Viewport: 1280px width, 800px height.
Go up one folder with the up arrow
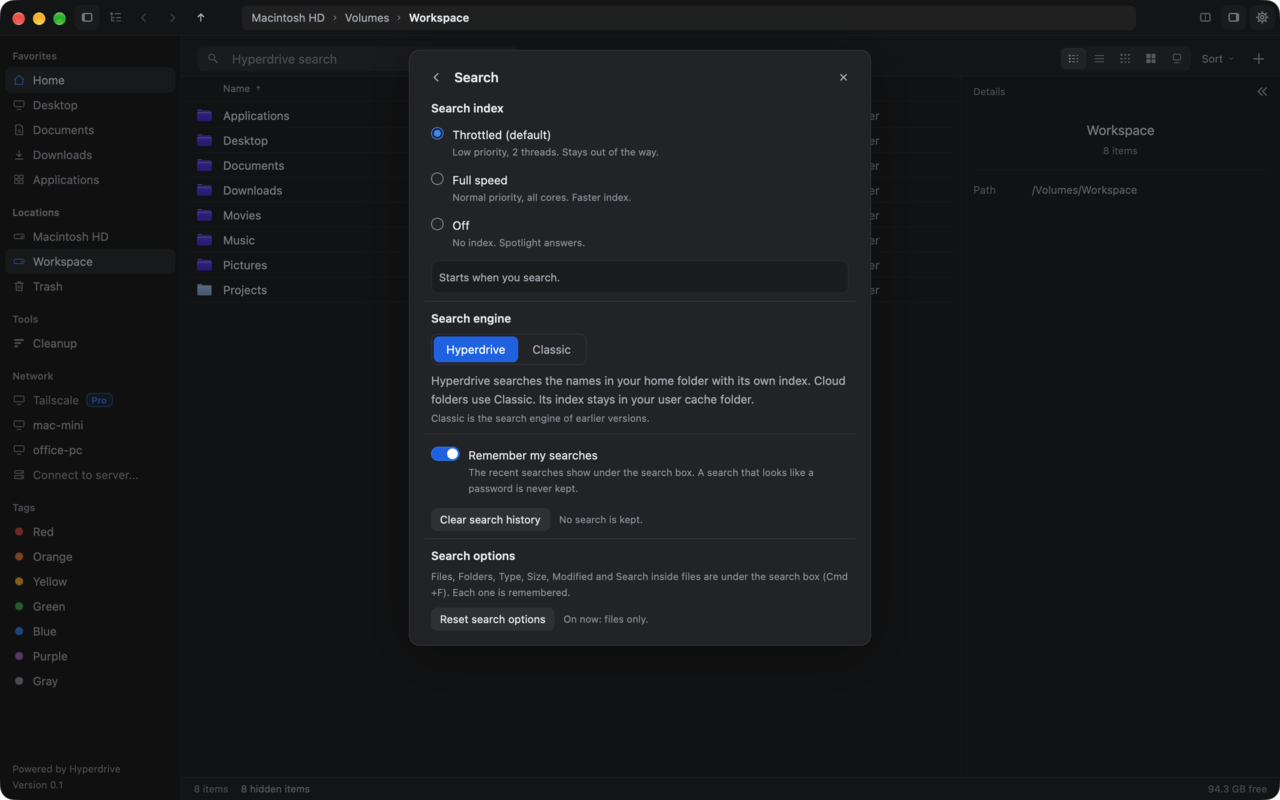[x=201, y=18]
